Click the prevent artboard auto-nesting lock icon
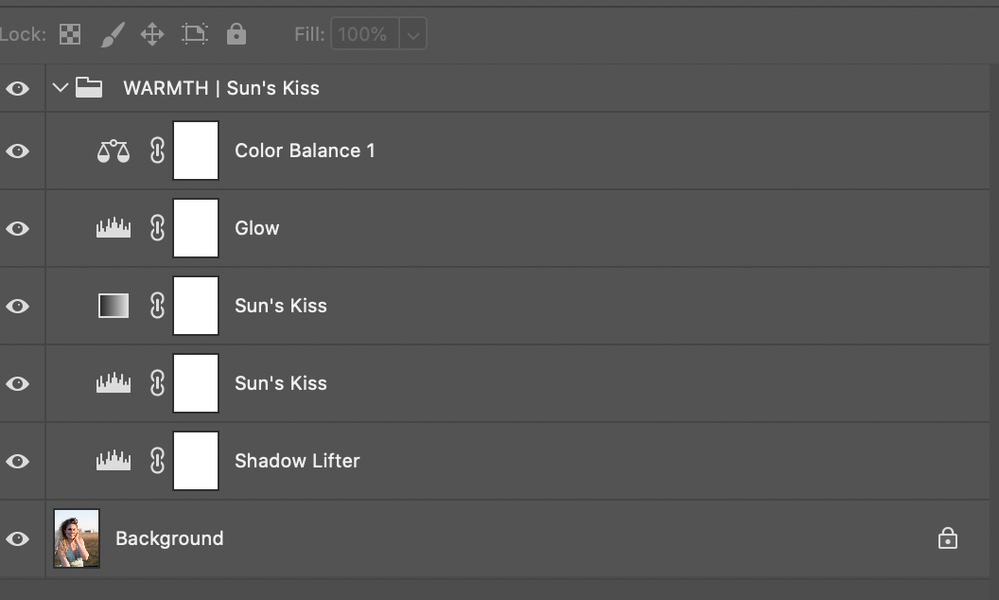Viewport: 999px width, 600px height. click(194, 35)
